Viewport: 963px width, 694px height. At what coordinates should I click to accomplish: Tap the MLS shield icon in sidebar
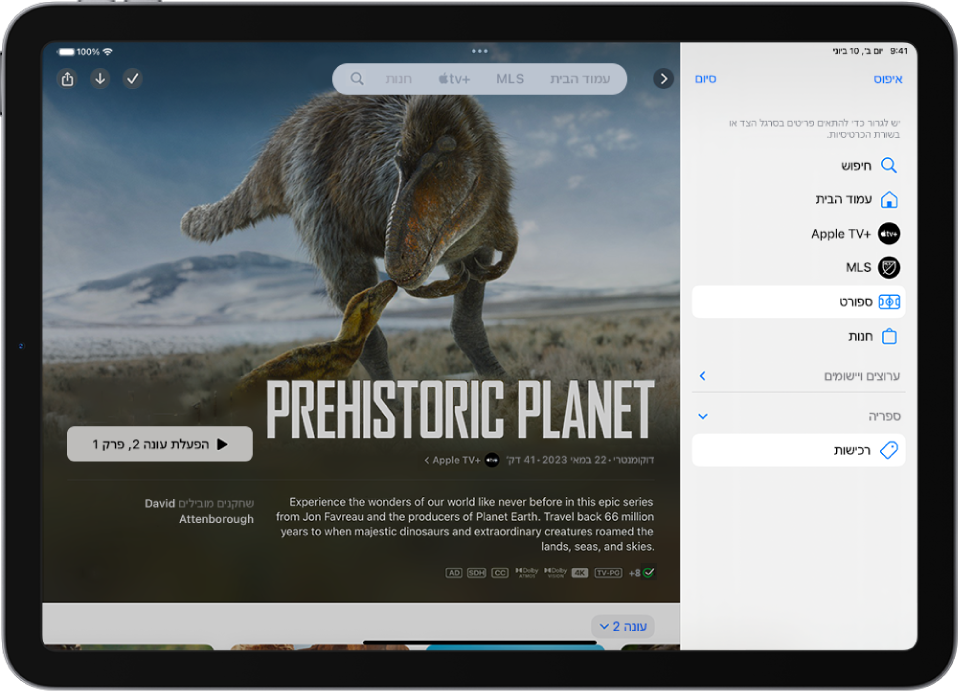tap(889, 268)
